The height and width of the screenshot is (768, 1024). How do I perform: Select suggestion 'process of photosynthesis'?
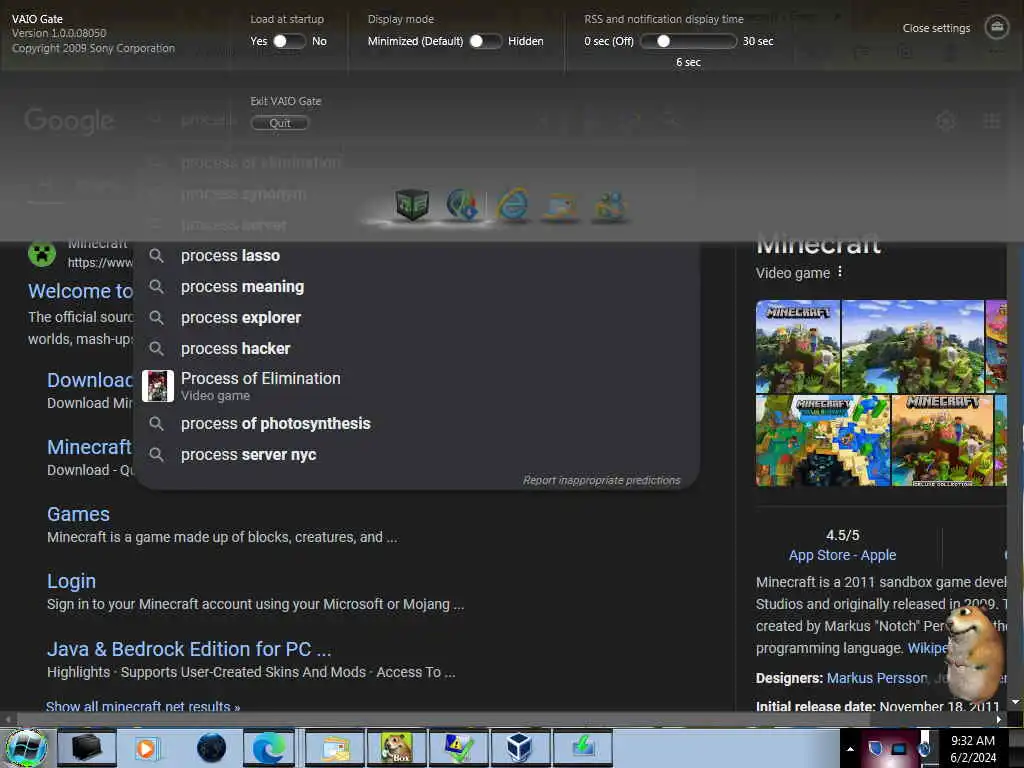click(416, 424)
